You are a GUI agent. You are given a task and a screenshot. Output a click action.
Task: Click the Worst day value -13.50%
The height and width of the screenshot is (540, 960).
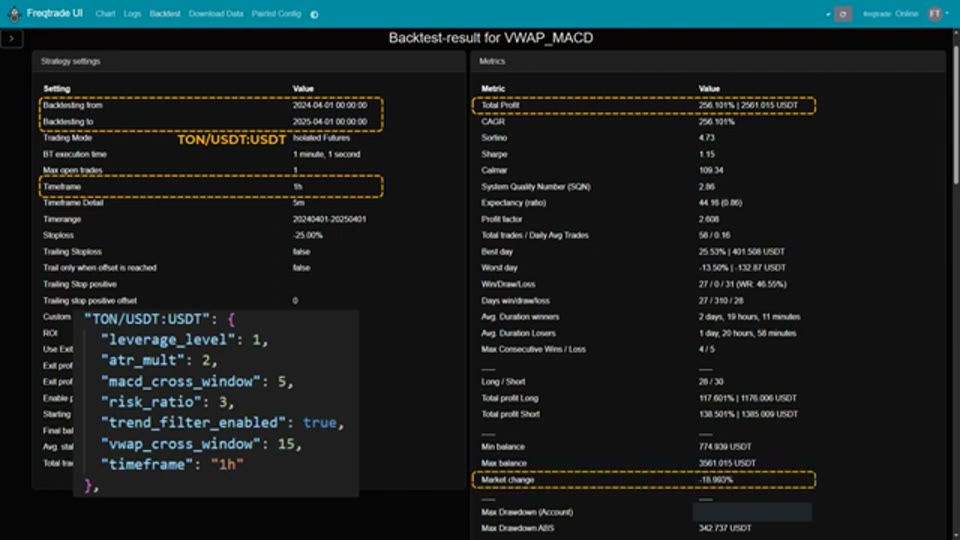tap(742, 268)
